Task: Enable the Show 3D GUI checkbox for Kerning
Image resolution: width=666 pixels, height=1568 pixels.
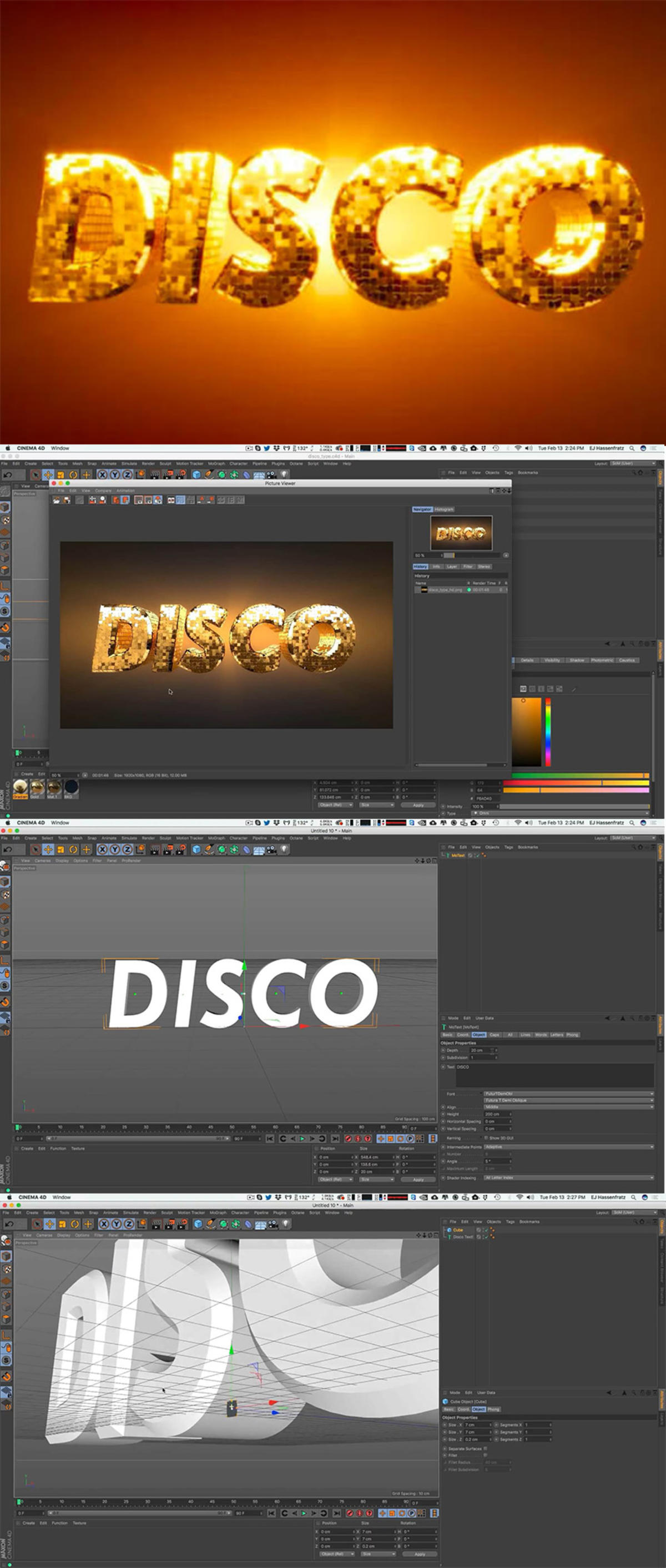Action: click(x=486, y=1137)
